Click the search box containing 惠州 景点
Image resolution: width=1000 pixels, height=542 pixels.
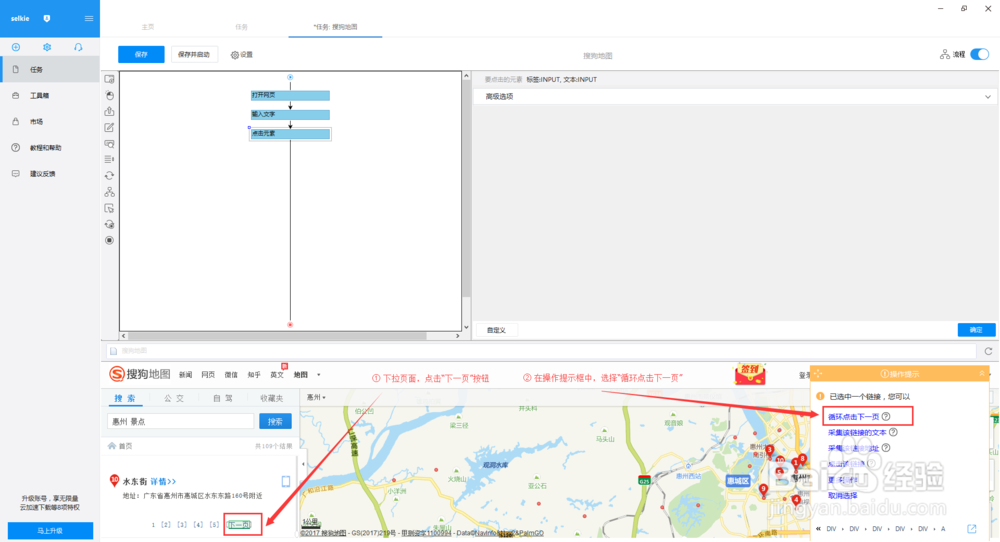tap(180, 421)
